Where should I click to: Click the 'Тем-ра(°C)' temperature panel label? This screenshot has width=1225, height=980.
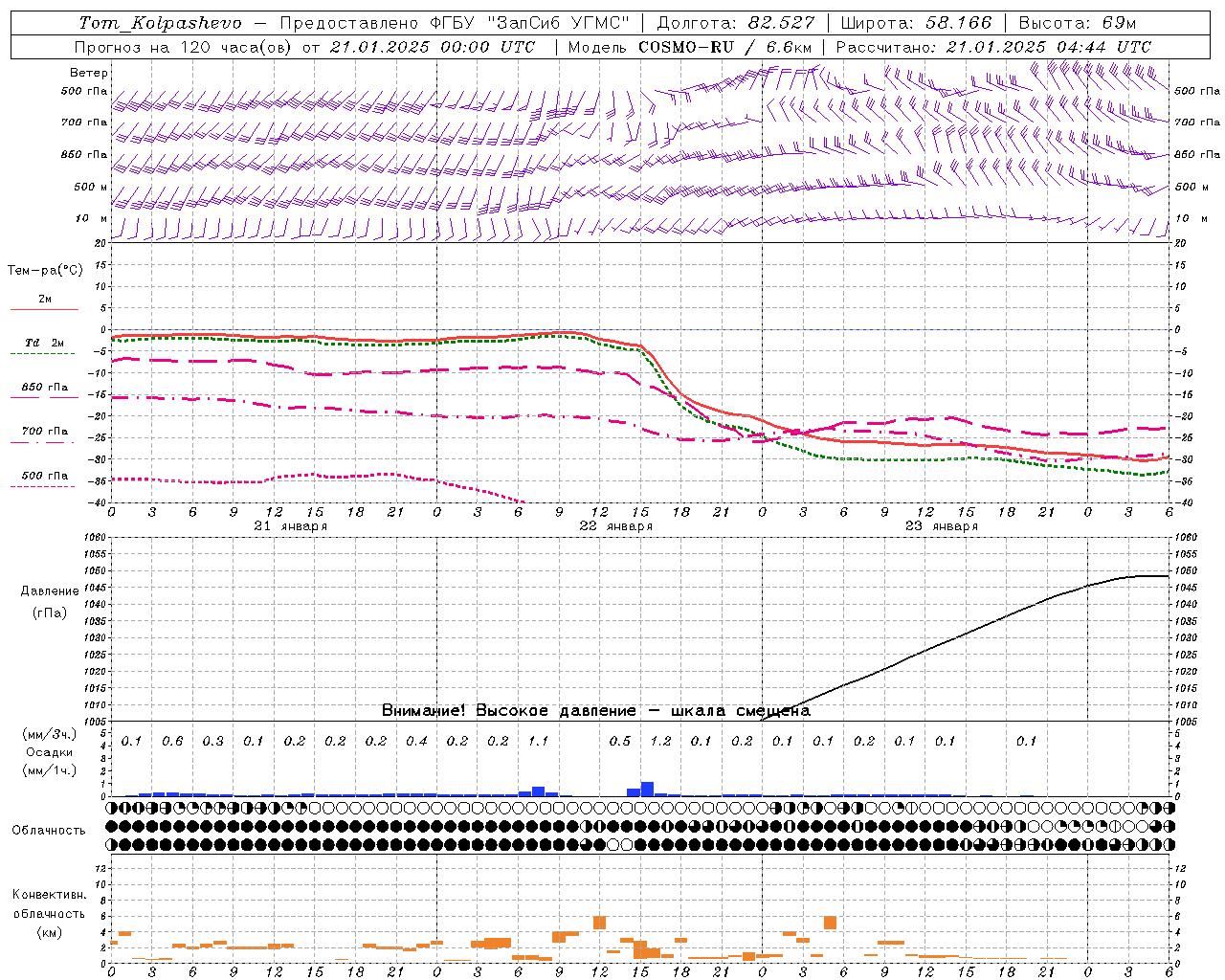coord(45,271)
